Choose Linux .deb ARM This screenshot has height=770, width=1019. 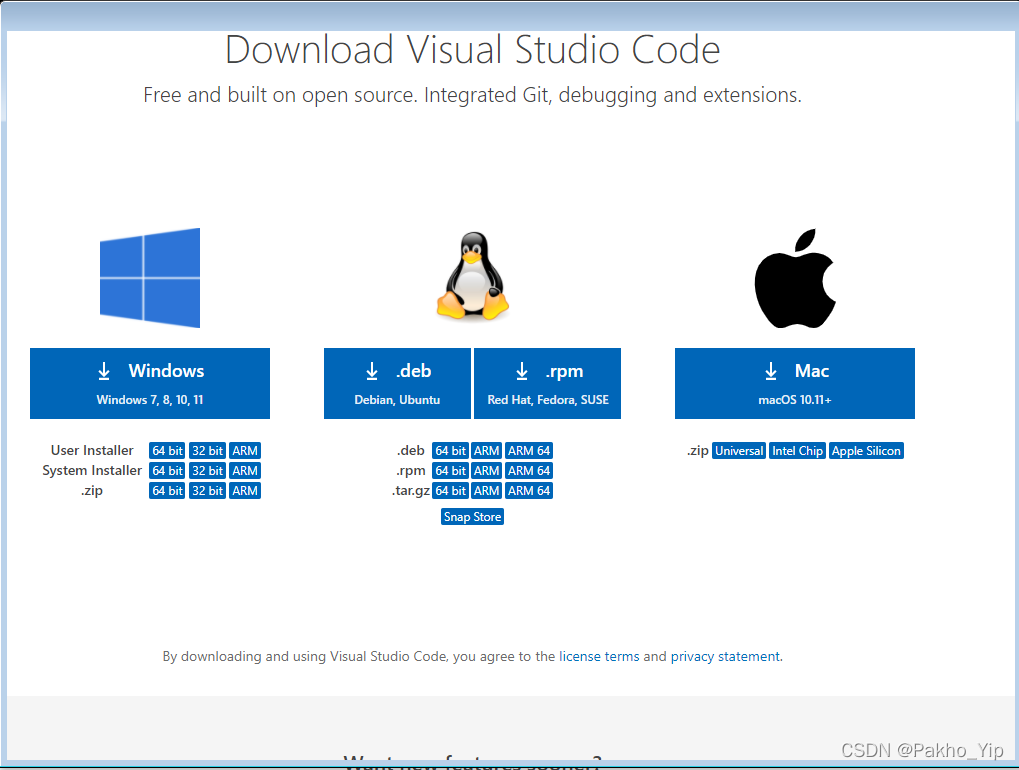[486, 451]
